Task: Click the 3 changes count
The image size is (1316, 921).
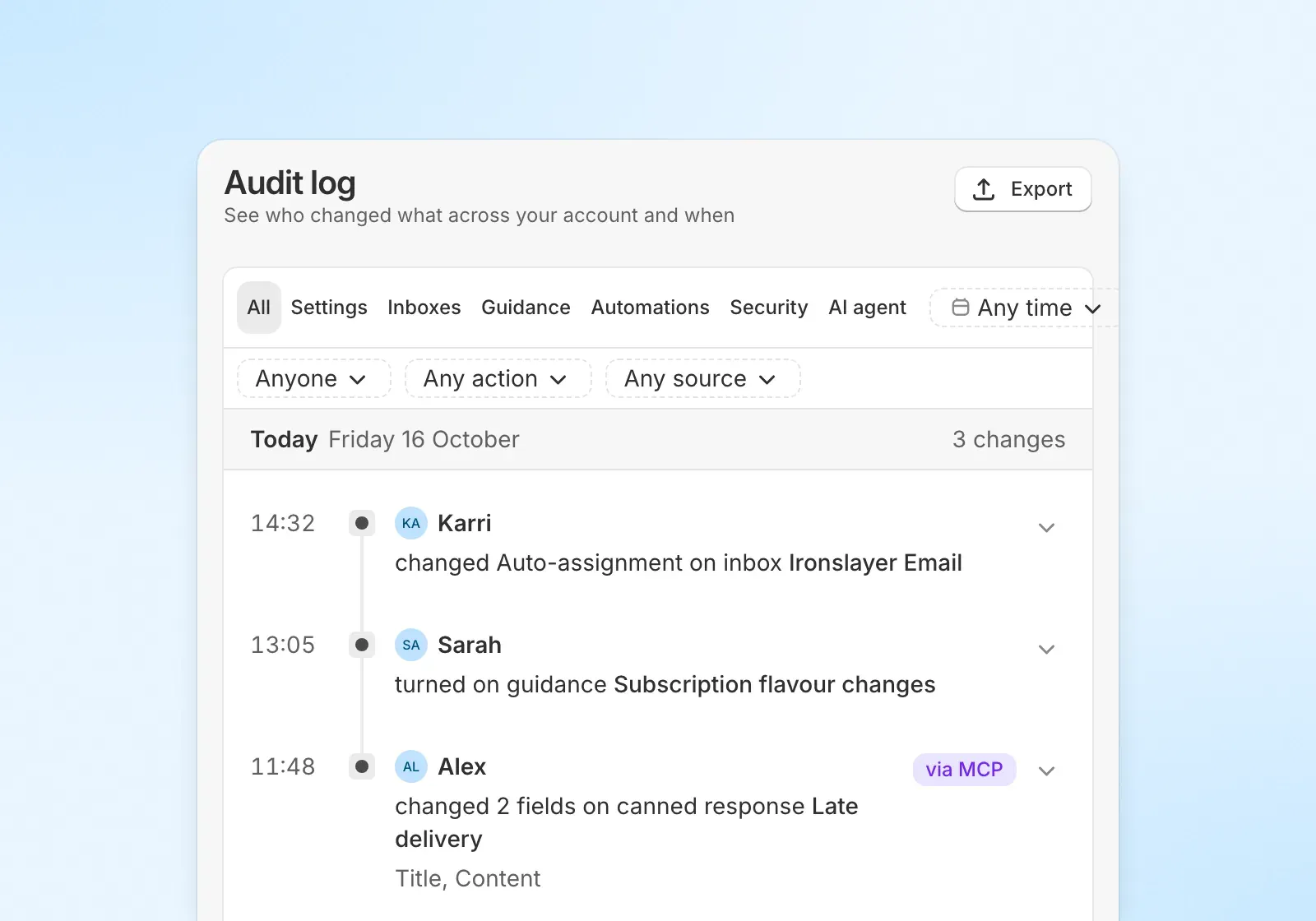Action: 1008,439
